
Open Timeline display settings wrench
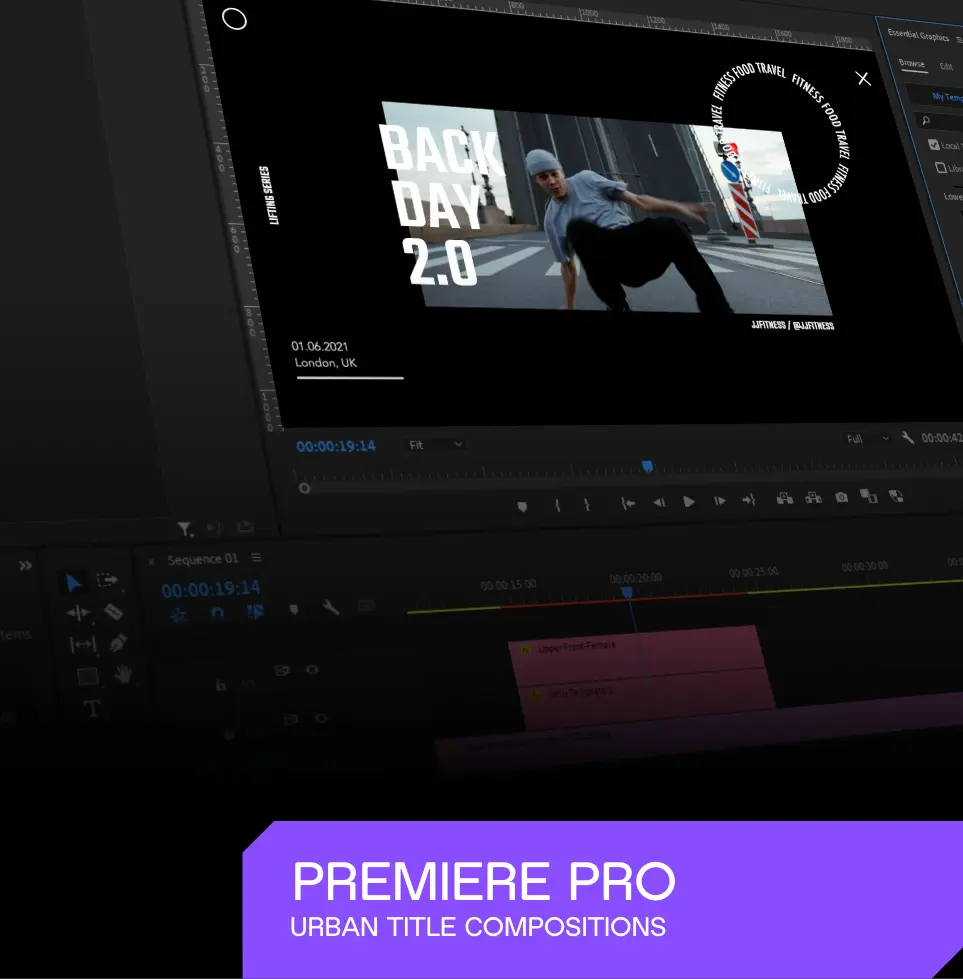[x=330, y=607]
